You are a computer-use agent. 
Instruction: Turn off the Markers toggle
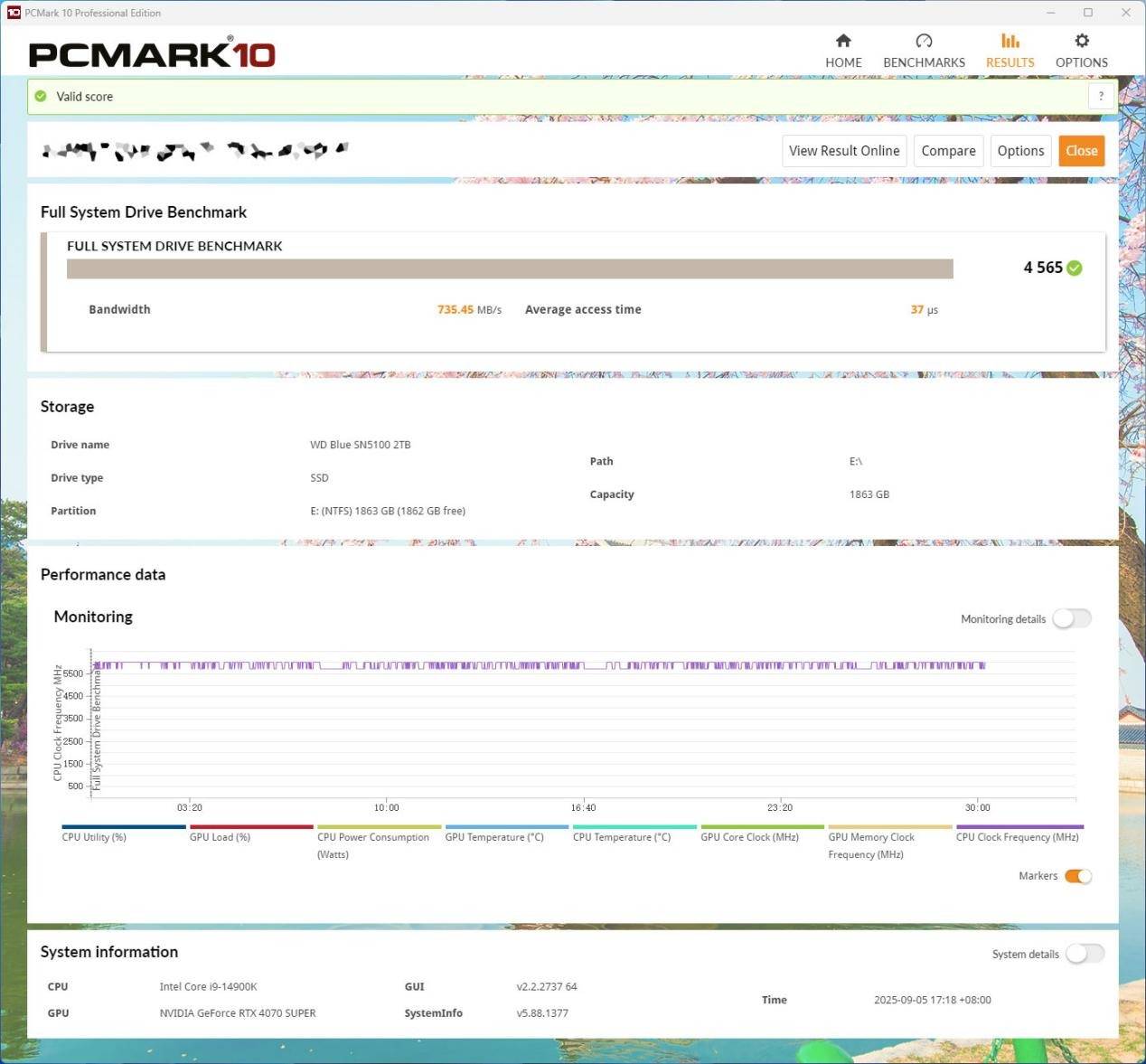coord(1077,876)
